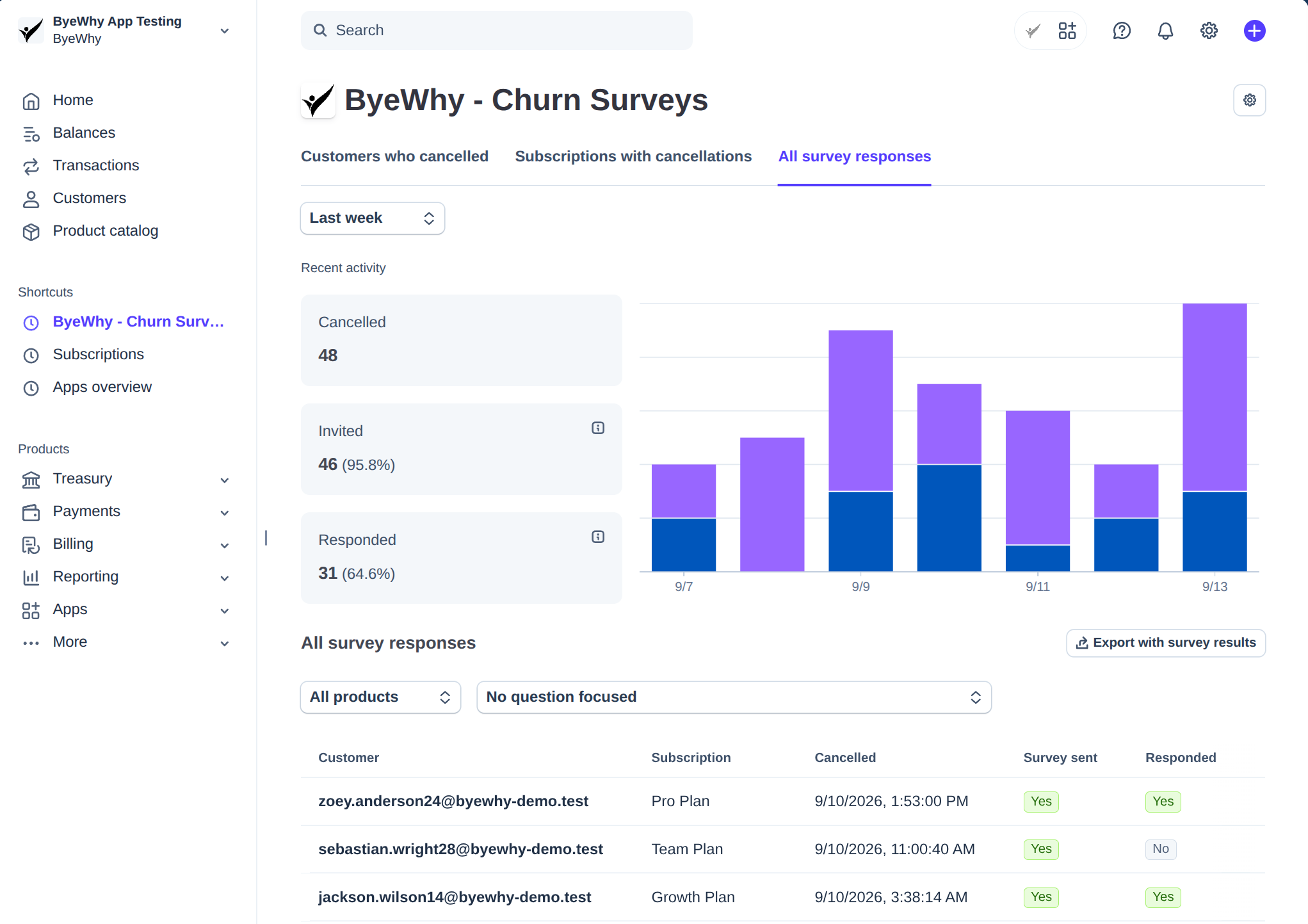Viewport: 1308px width, 924px height.
Task: Open the settings gear in top bar
Action: click(1209, 31)
